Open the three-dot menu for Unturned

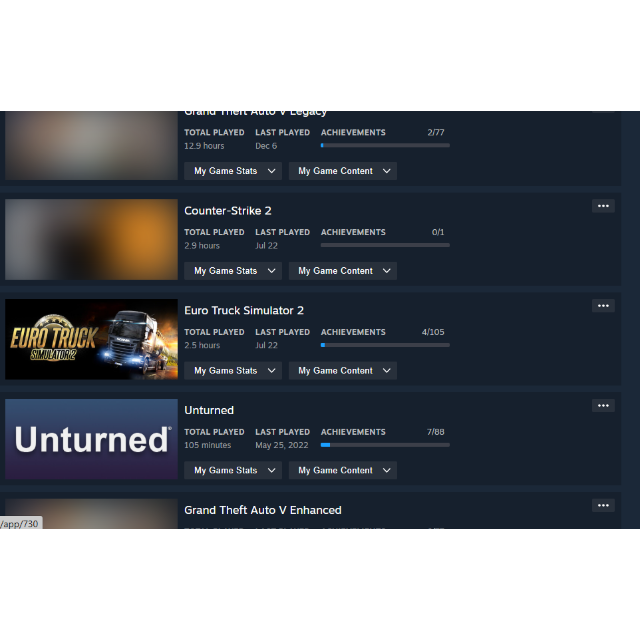603,406
